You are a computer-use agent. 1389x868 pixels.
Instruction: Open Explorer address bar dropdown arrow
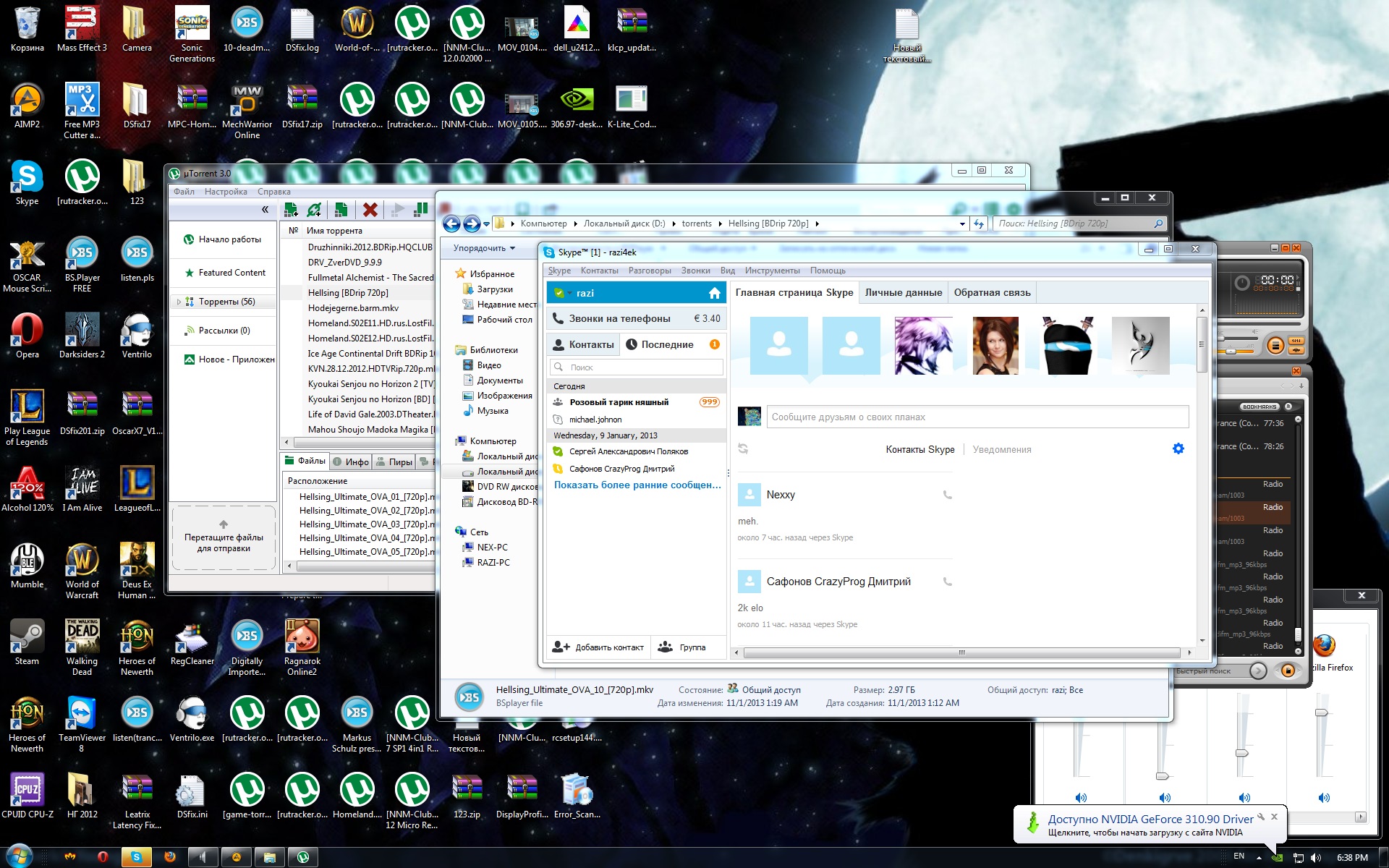(962, 224)
